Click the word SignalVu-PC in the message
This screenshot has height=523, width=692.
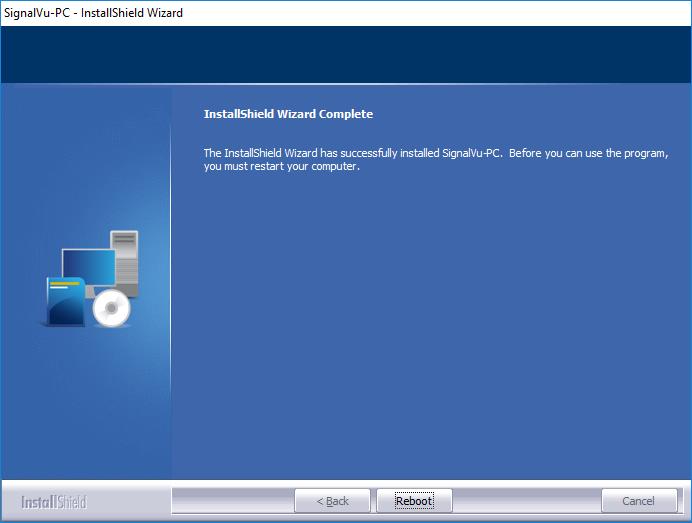(x=472, y=153)
